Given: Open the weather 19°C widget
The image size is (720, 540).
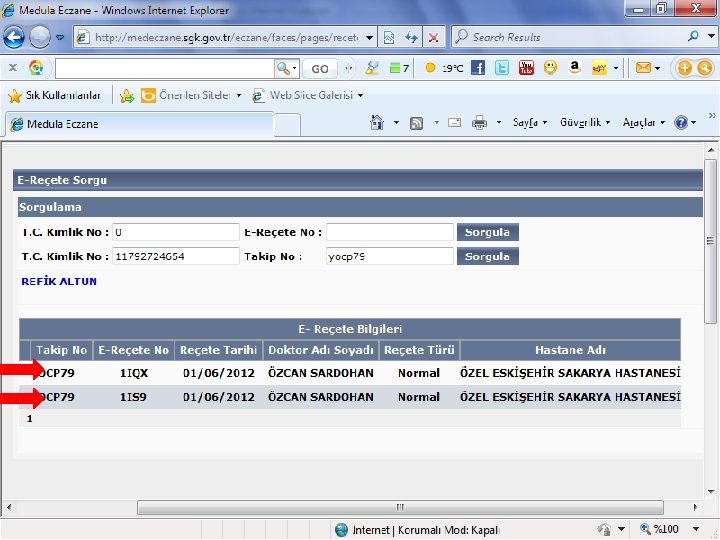Looking at the screenshot, I should pyautogui.click(x=444, y=68).
